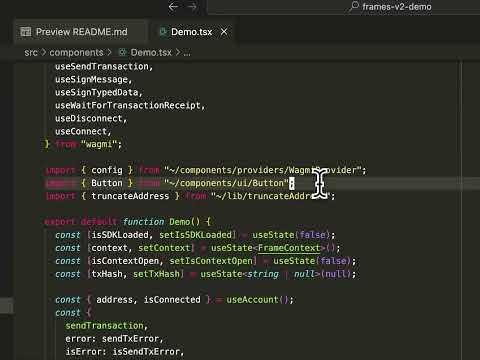Click the useAccount() call
Viewport: 480px width, 360px height.
257,300
